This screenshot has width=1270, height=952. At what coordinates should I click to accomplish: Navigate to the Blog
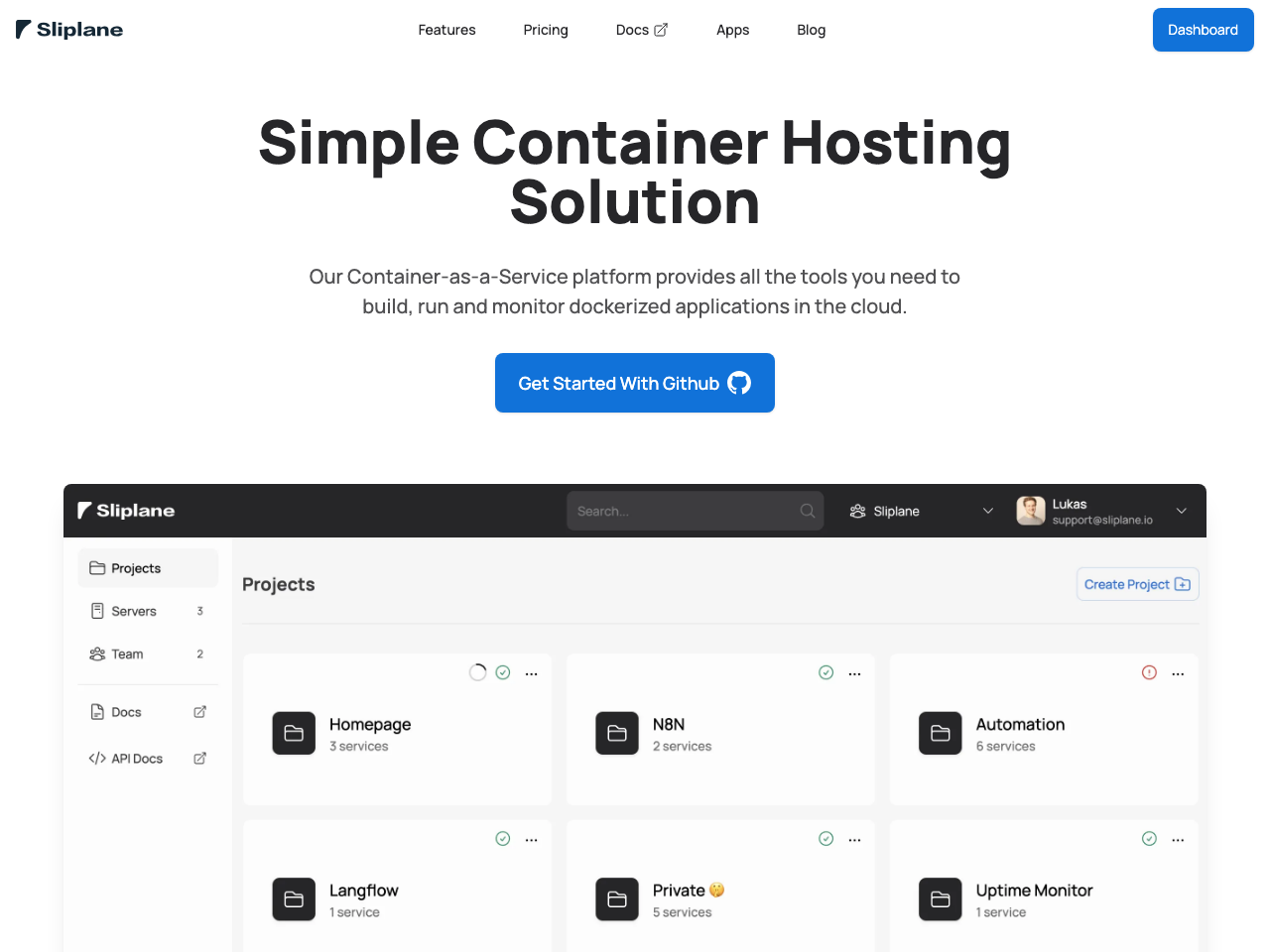pyautogui.click(x=811, y=30)
